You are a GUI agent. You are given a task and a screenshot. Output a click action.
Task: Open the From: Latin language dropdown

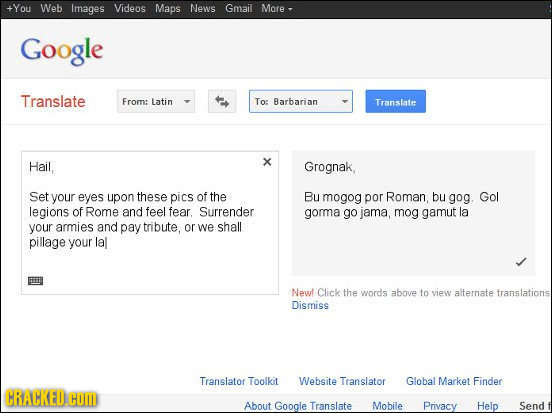(x=156, y=101)
